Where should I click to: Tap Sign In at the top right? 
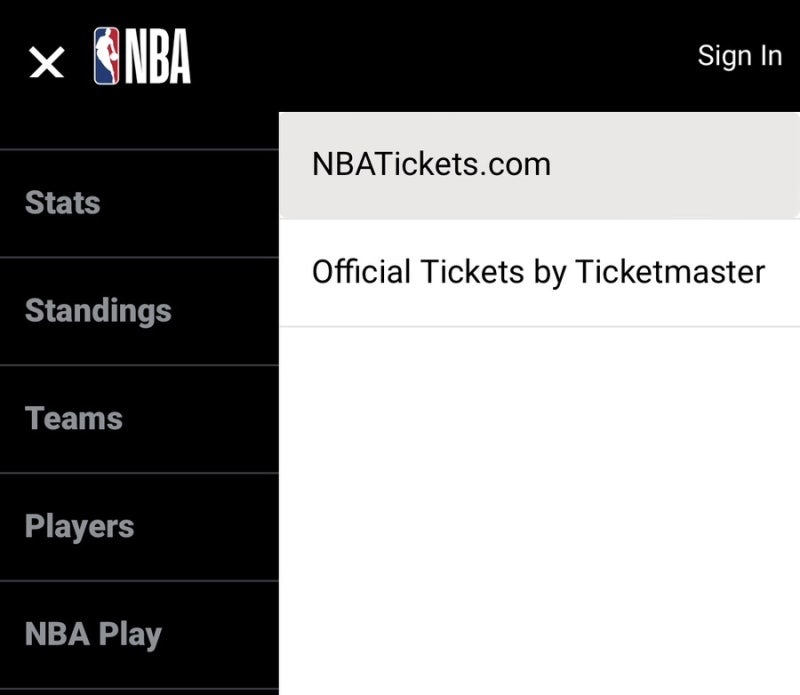point(740,56)
